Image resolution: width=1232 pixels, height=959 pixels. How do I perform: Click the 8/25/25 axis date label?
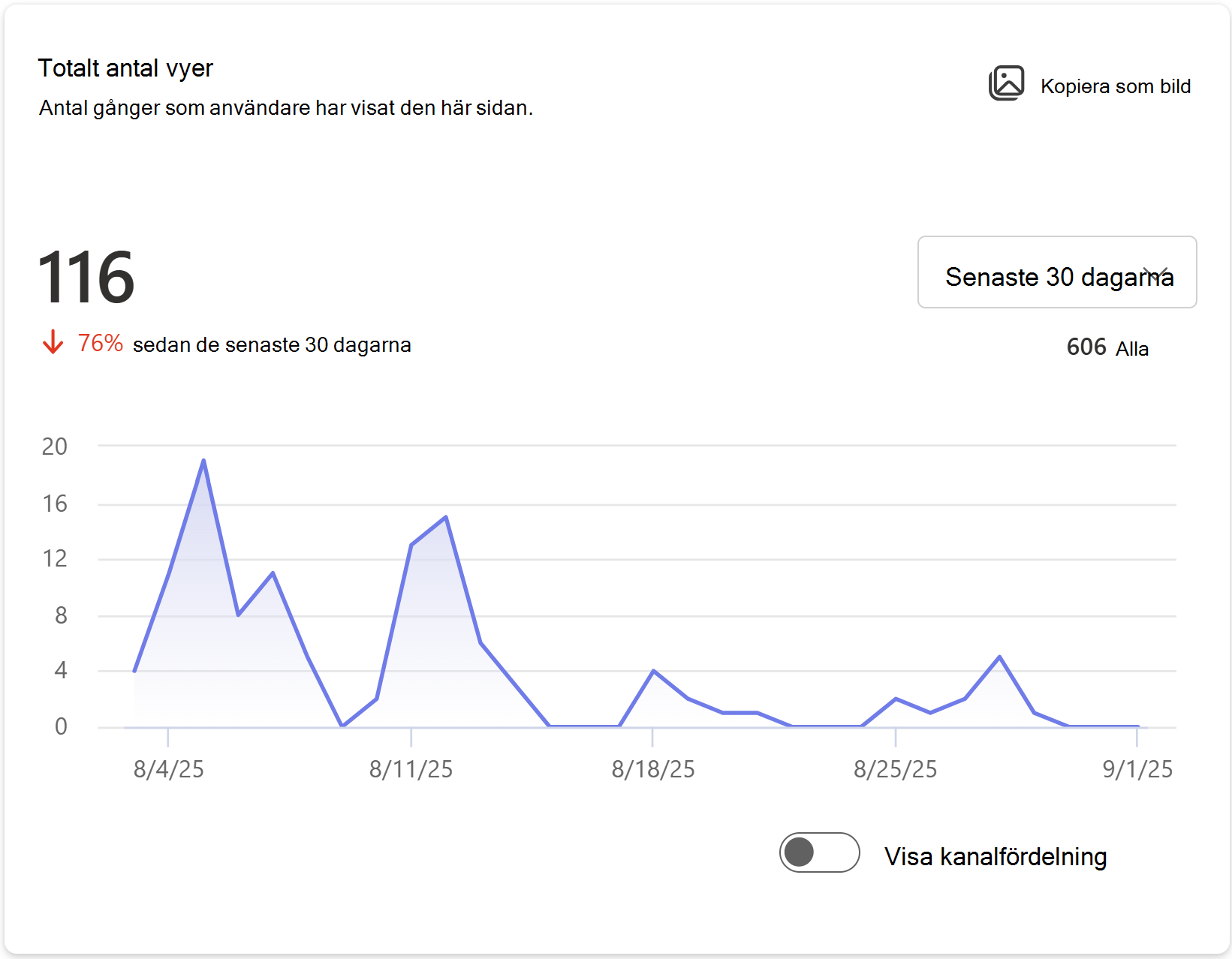click(x=895, y=769)
